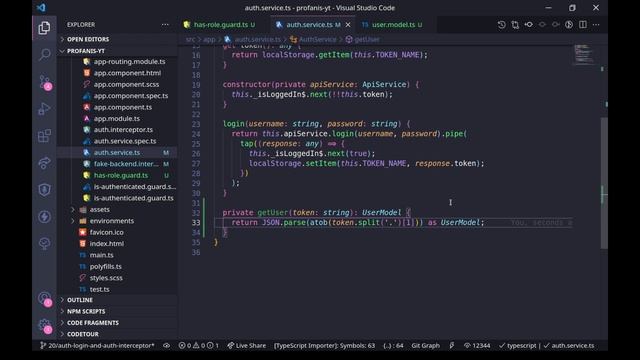Open the tree icon view below lightning bolt
This screenshot has height=360, width=640.
coord(44,244)
